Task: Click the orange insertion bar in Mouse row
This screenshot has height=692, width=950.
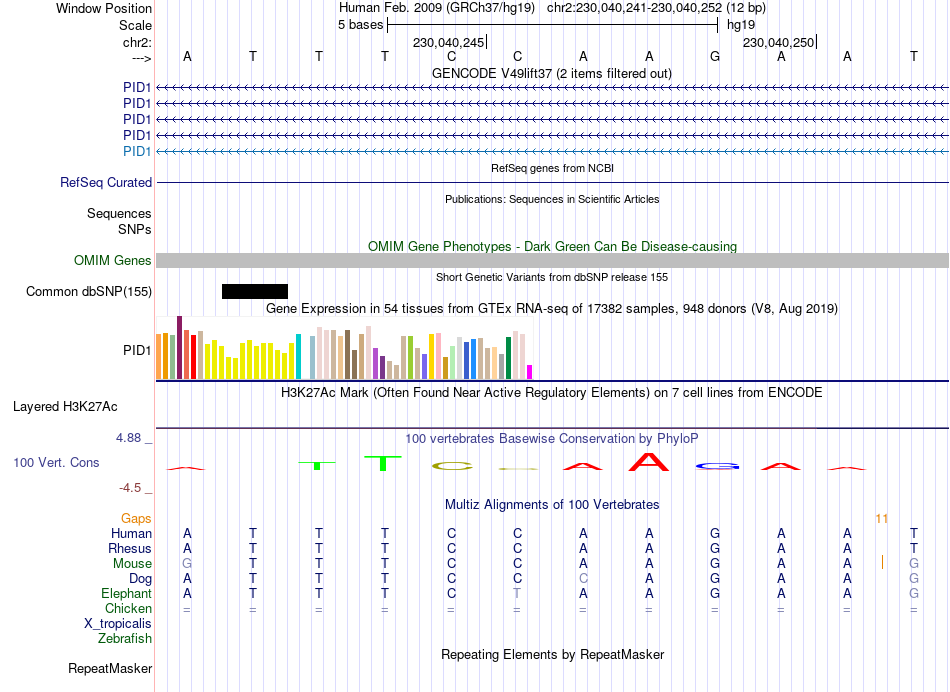Action: coord(882,563)
